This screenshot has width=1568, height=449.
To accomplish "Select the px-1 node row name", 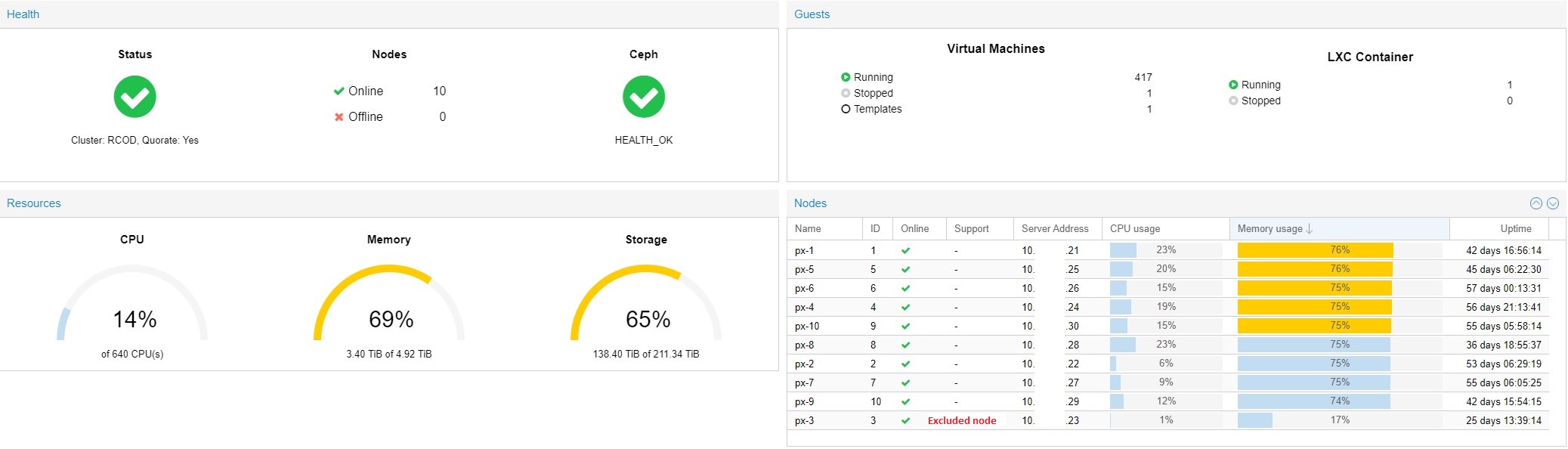I will coord(804,251).
